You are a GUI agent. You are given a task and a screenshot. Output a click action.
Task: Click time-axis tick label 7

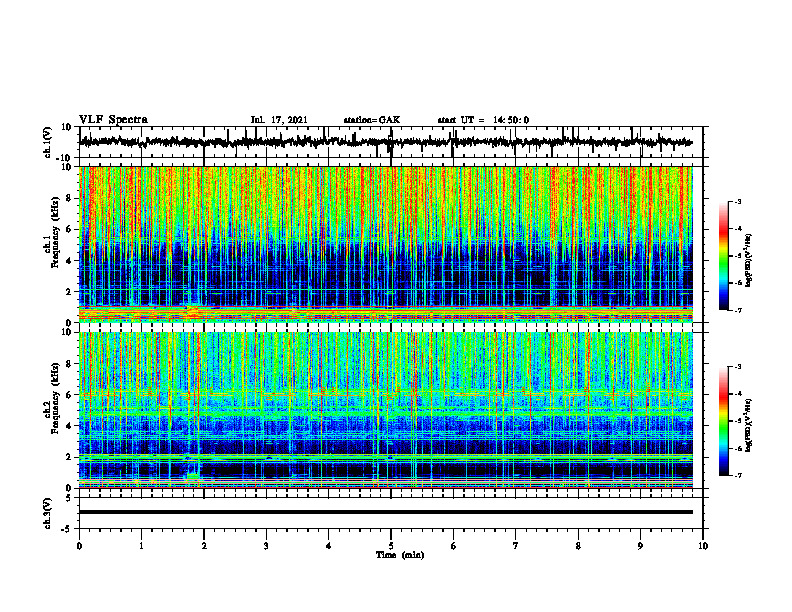tap(516, 546)
